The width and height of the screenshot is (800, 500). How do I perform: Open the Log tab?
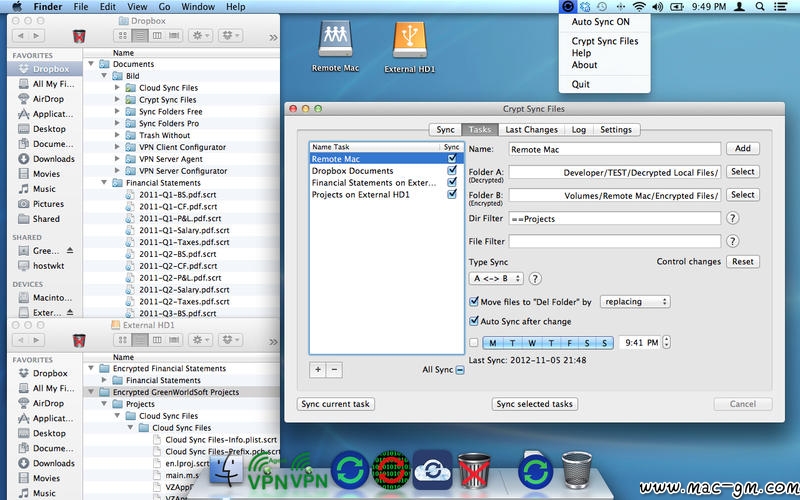pos(579,130)
